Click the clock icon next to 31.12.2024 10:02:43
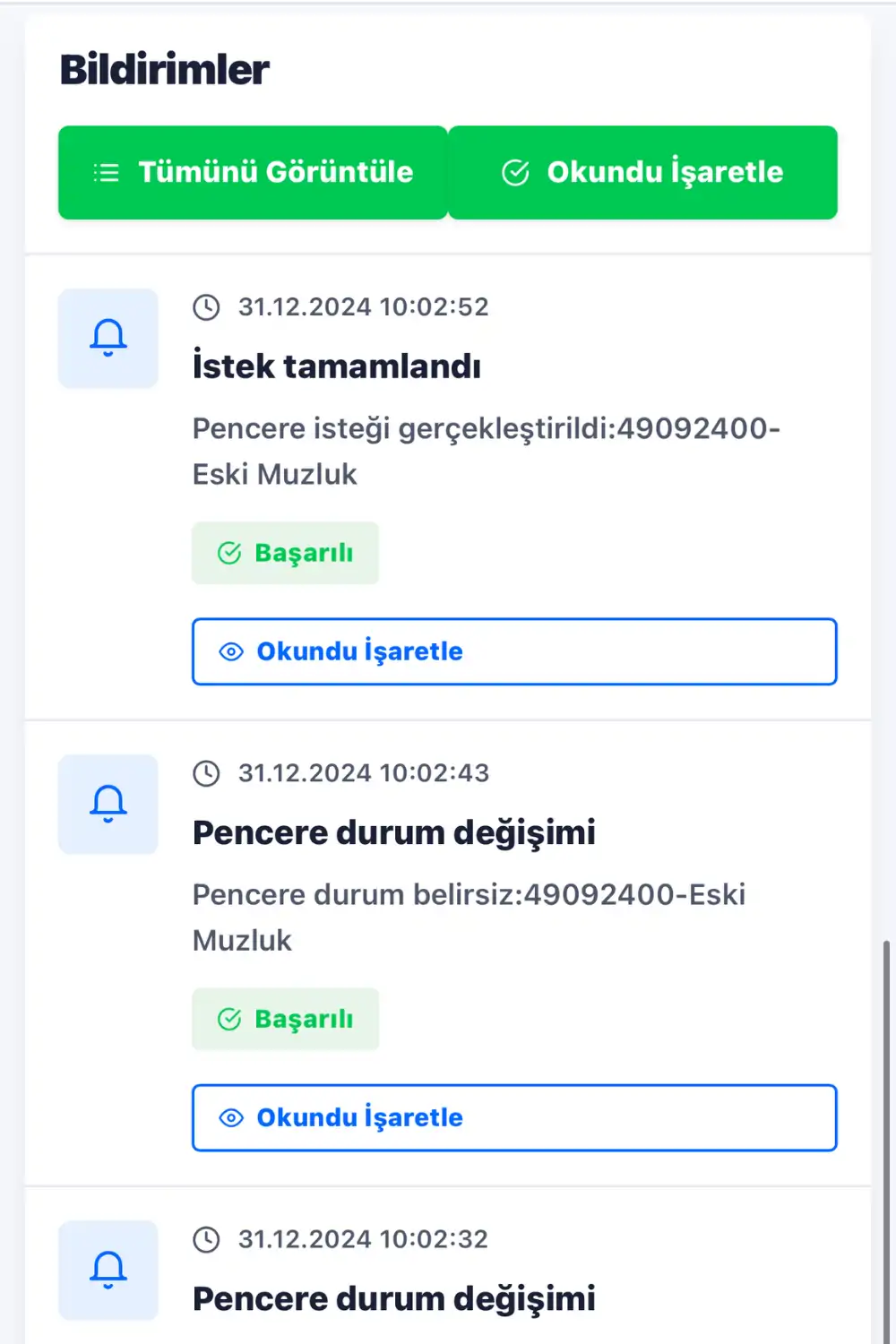Viewport: 896px width, 1344px height. tap(207, 773)
